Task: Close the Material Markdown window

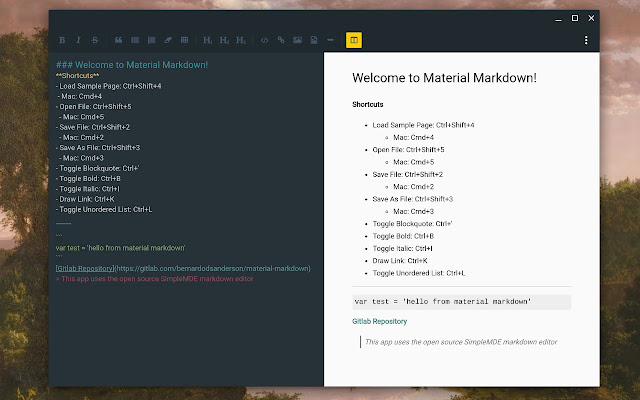Action: coord(591,18)
